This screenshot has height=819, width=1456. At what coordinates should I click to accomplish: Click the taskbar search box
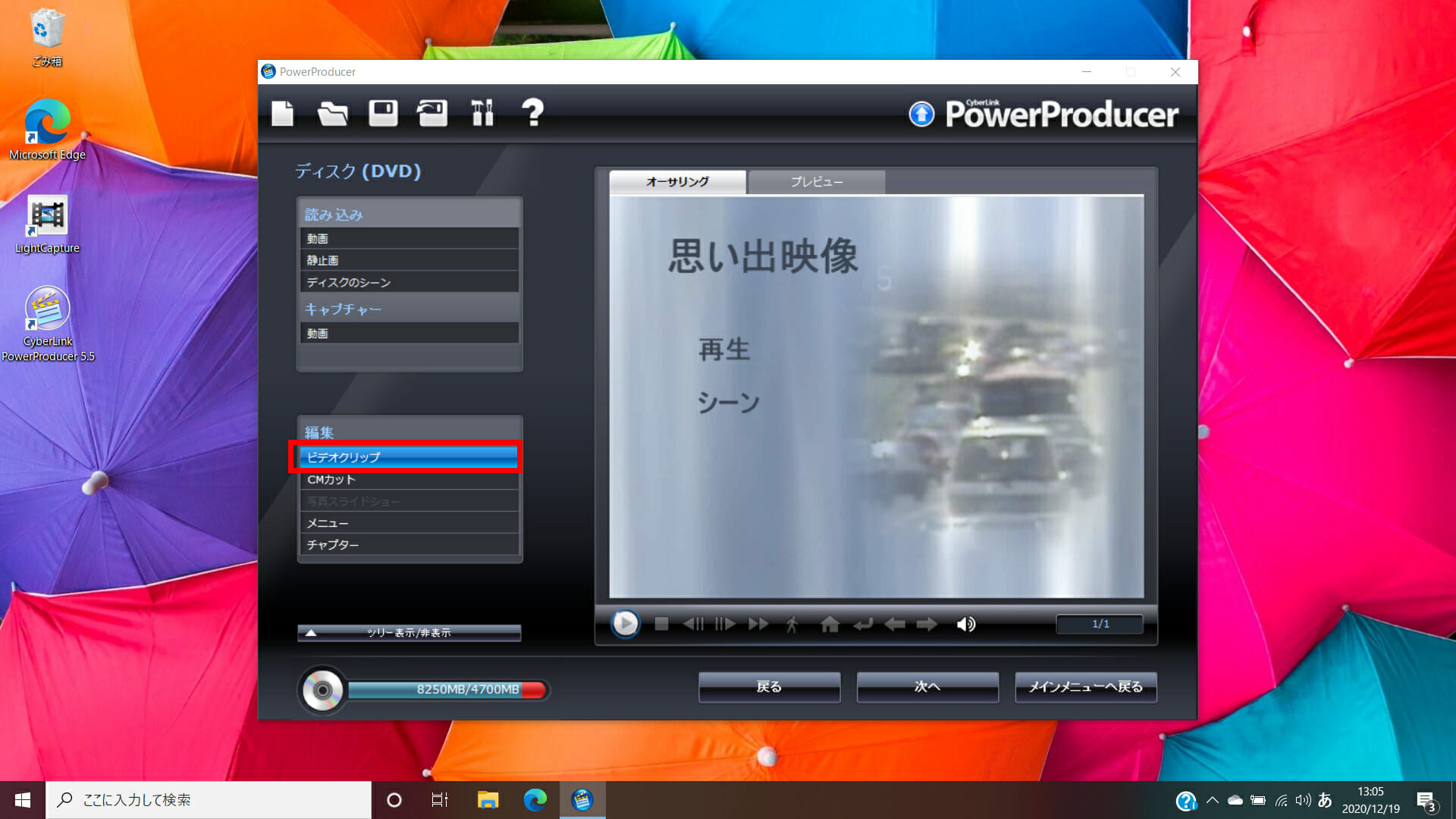209,800
